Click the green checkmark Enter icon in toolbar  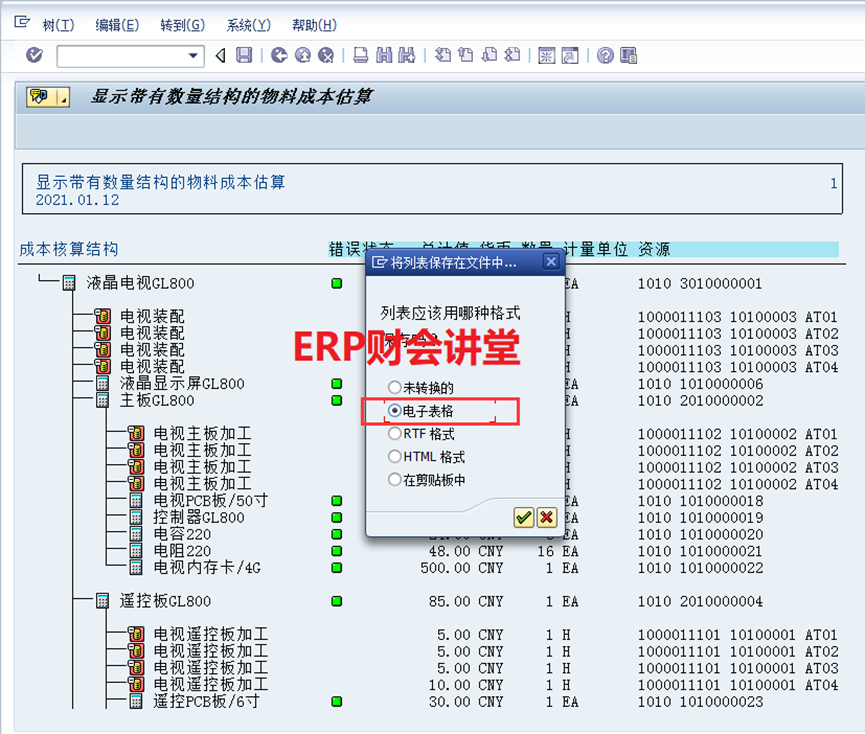(x=35, y=55)
